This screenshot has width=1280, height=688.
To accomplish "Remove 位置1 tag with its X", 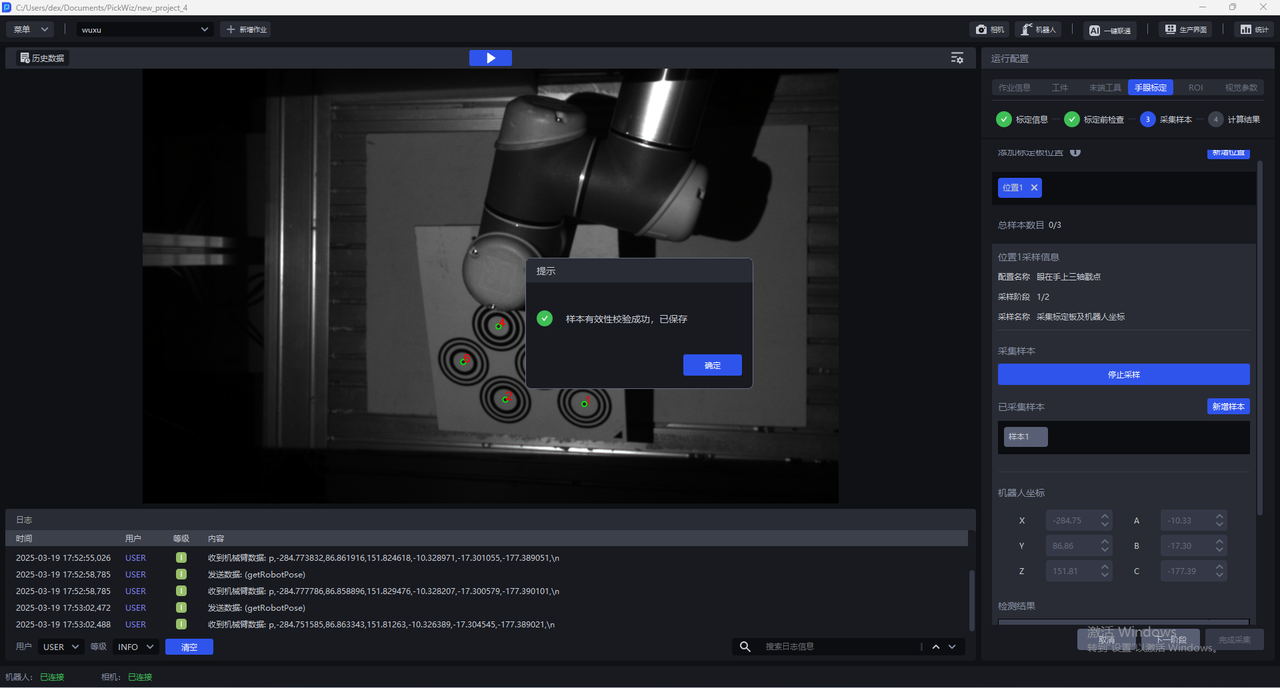I will coord(1034,187).
